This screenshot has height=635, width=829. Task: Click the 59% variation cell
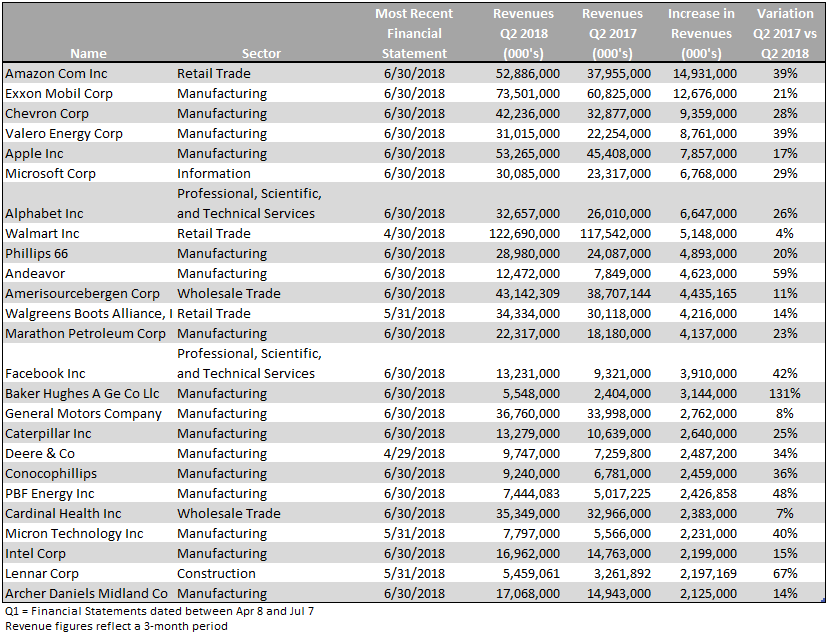coord(785,273)
